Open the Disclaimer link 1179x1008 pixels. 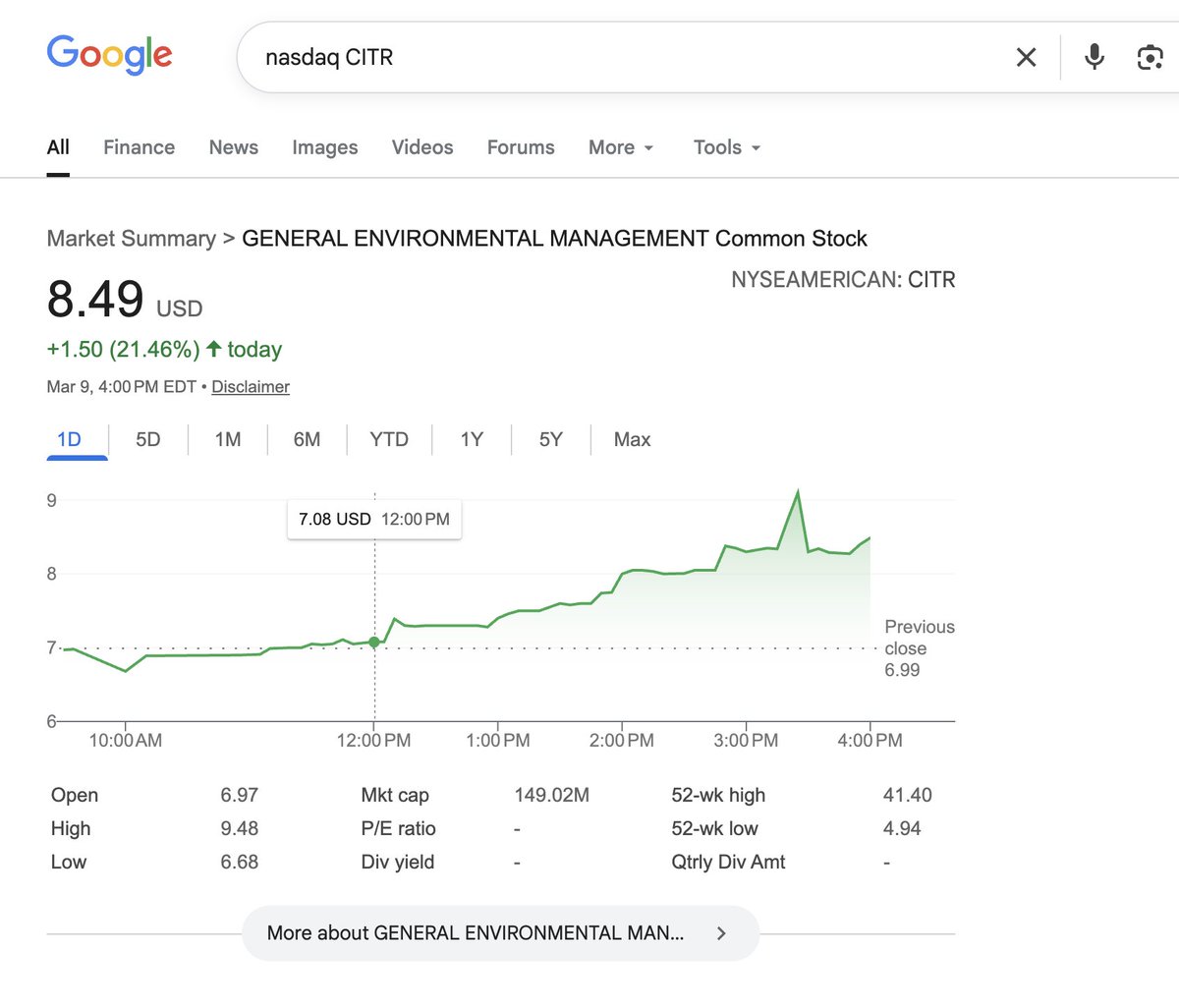pos(251,387)
